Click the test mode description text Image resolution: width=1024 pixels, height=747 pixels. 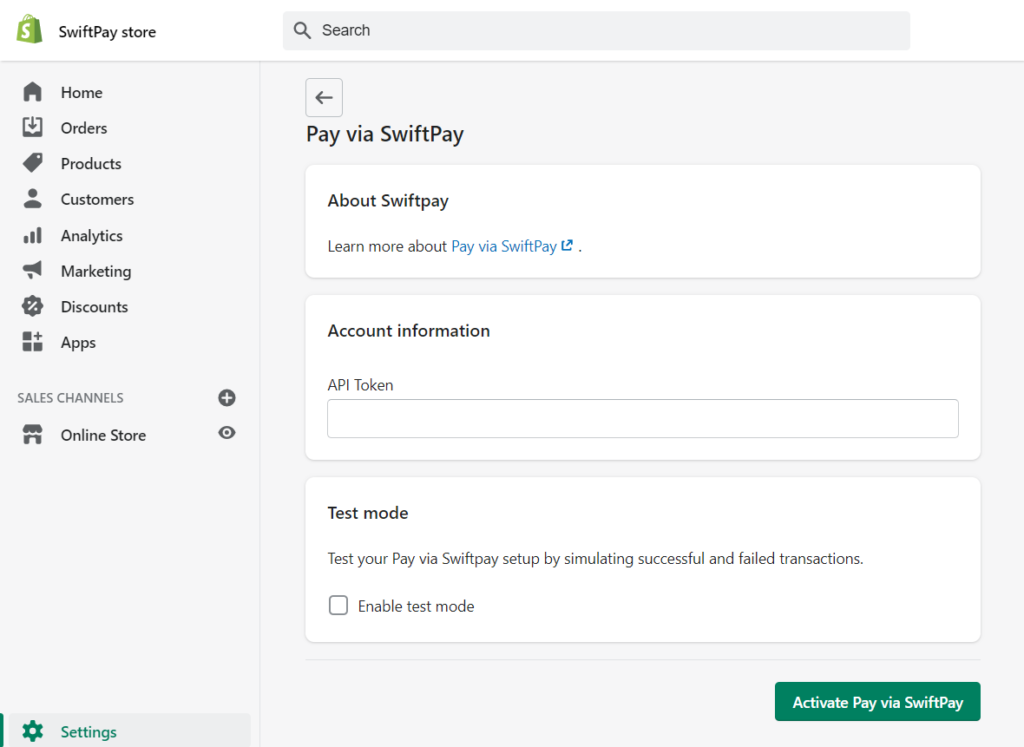[596, 559]
